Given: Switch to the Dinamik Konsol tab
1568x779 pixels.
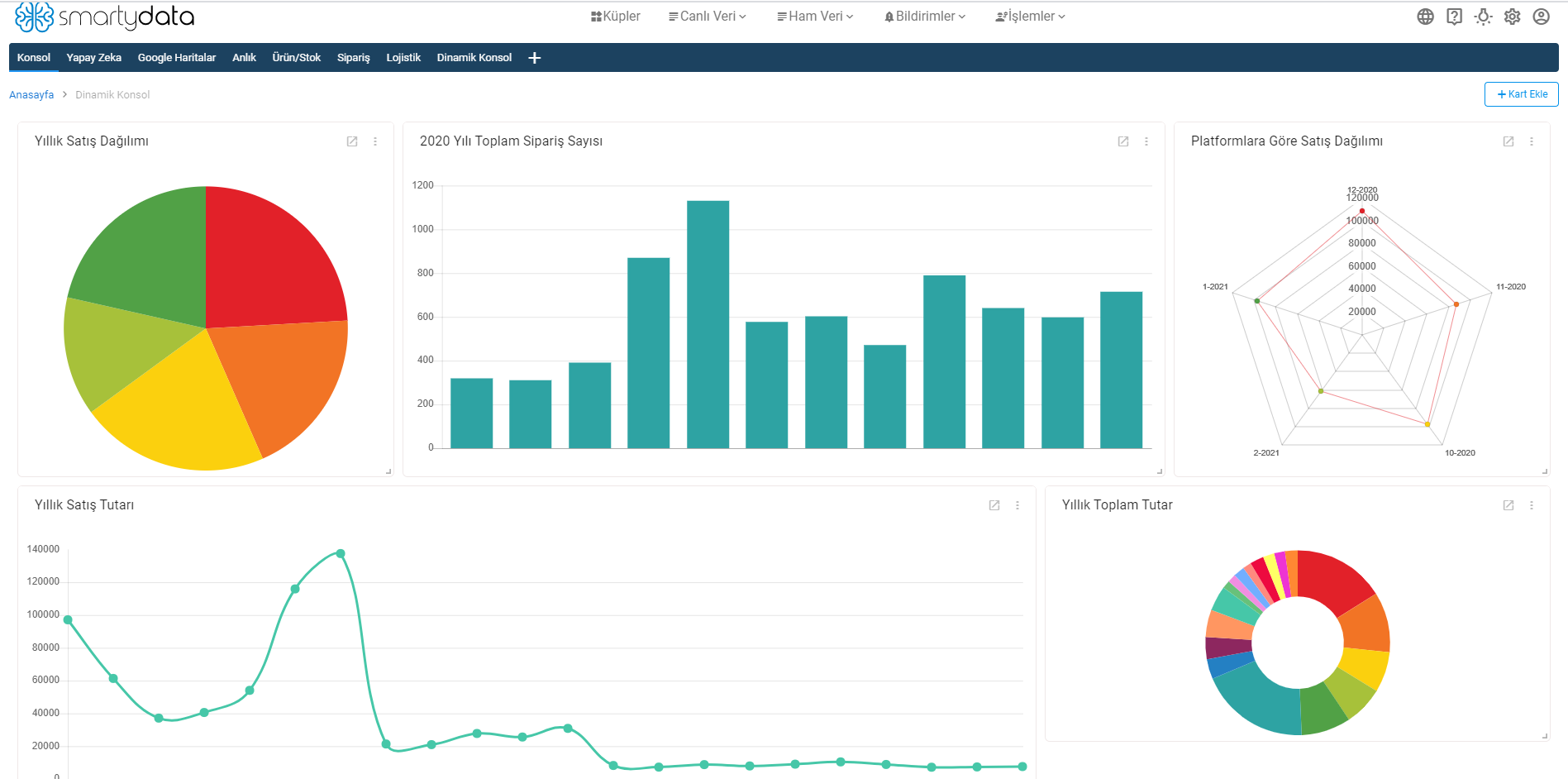Looking at the screenshot, I should pos(474,58).
